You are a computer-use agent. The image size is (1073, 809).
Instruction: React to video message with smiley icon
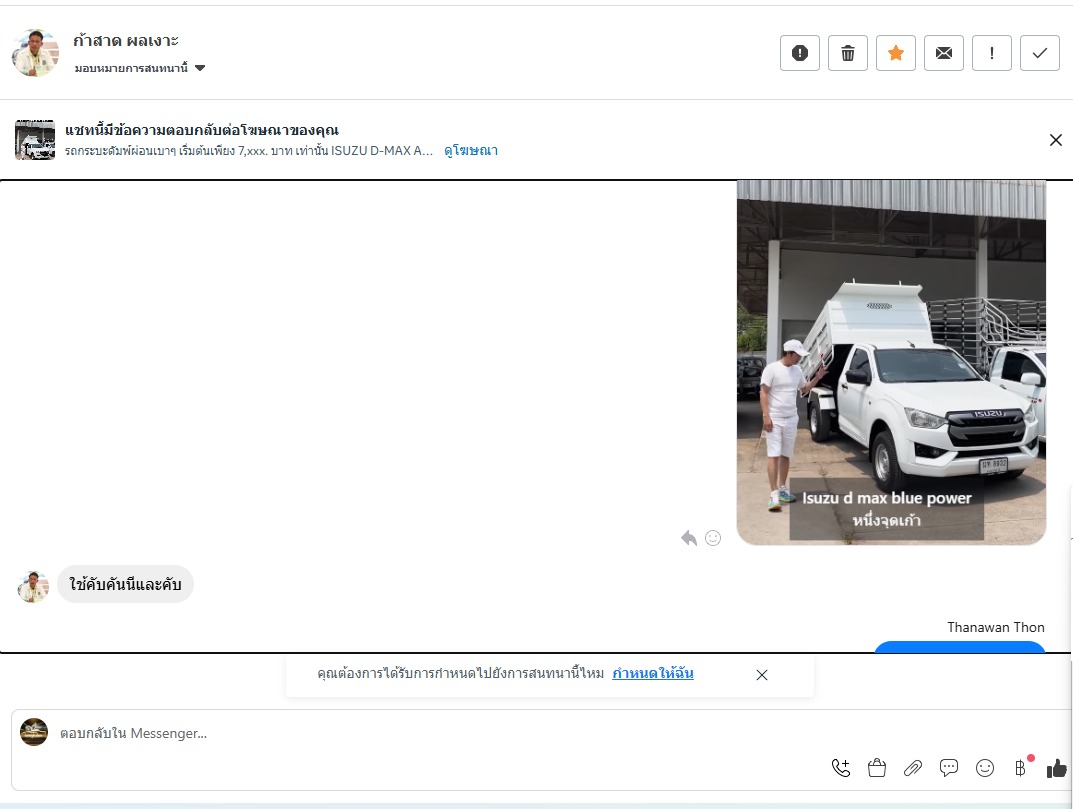[713, 538]
